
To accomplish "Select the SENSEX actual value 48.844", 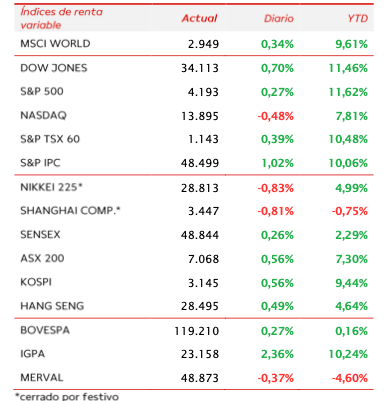I will (x=200, y=235).
